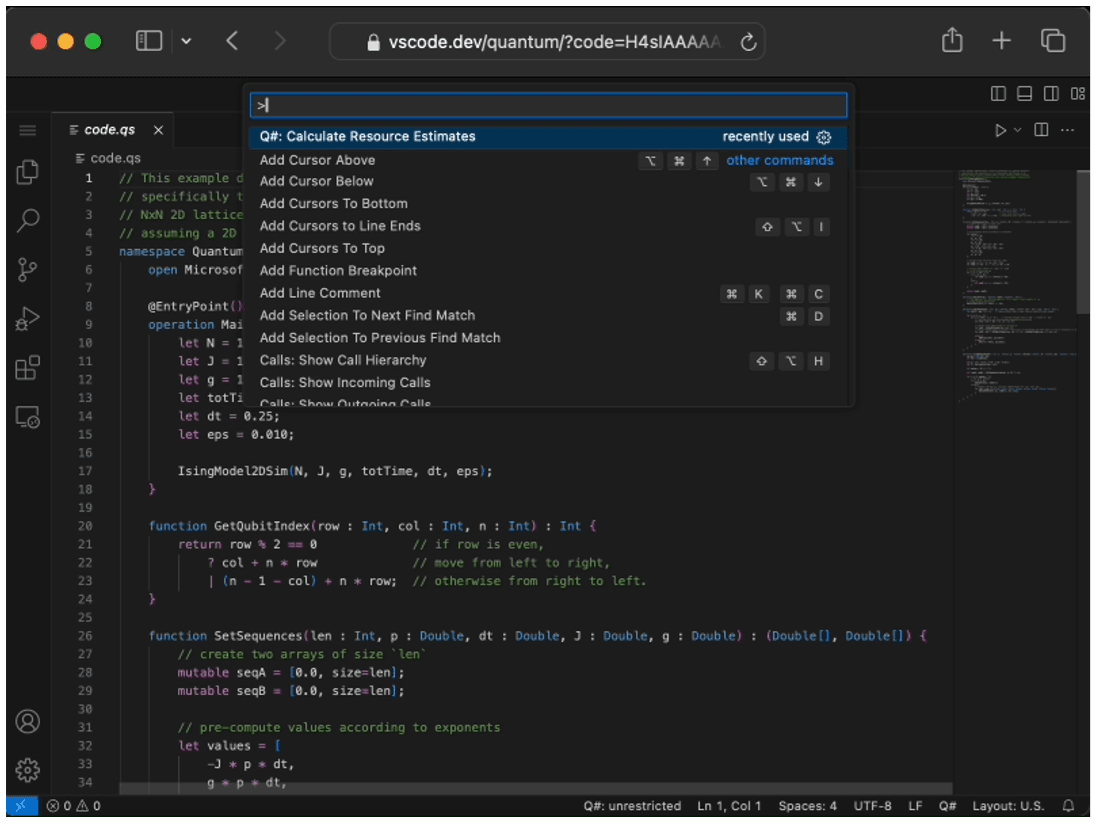Open the Source Control view
Viewport: 1097px width, 826px height.
click(29, 270)
